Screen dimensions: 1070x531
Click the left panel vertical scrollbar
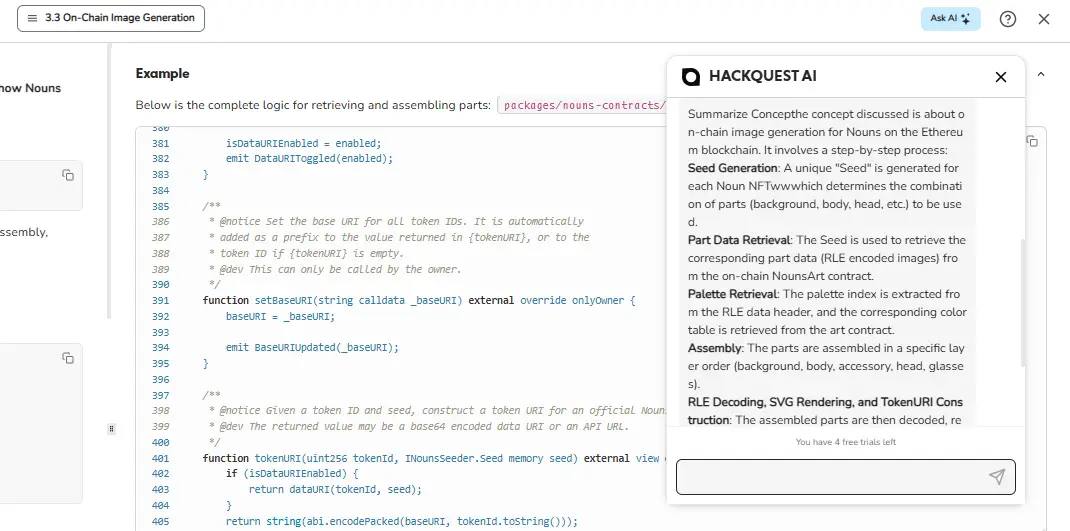tap(110, 180)
